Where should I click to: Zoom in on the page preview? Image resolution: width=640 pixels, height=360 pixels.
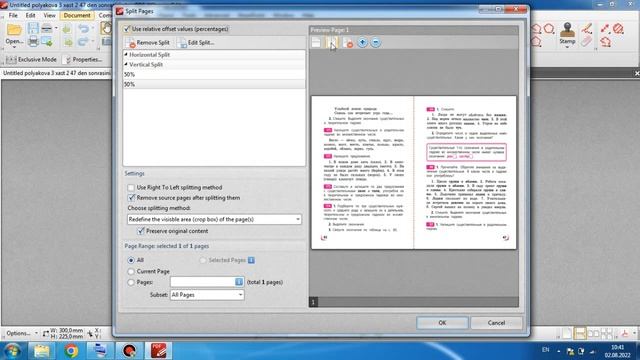pos(362,42)
